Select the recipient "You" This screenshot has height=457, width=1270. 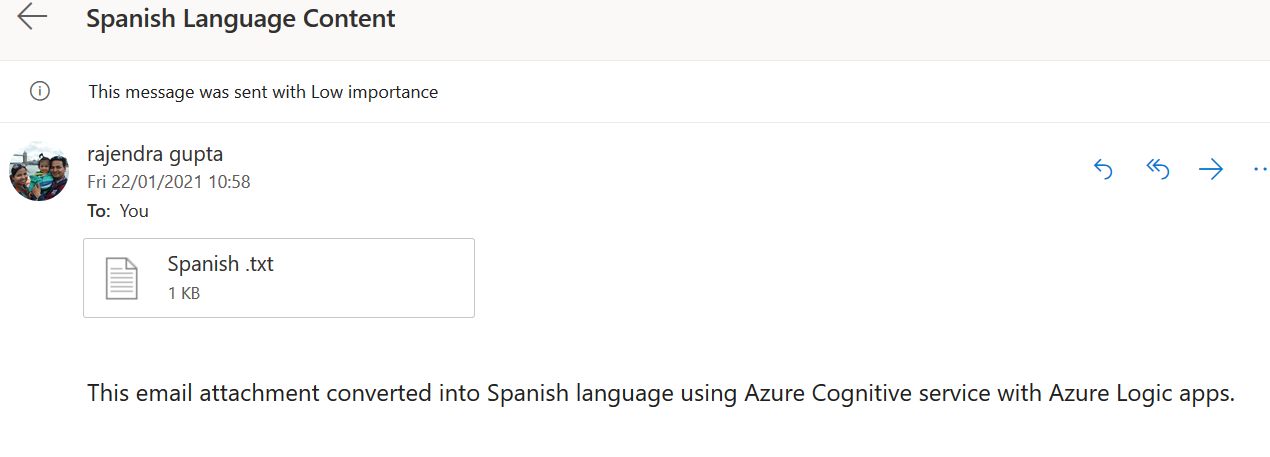click(134, 211)
